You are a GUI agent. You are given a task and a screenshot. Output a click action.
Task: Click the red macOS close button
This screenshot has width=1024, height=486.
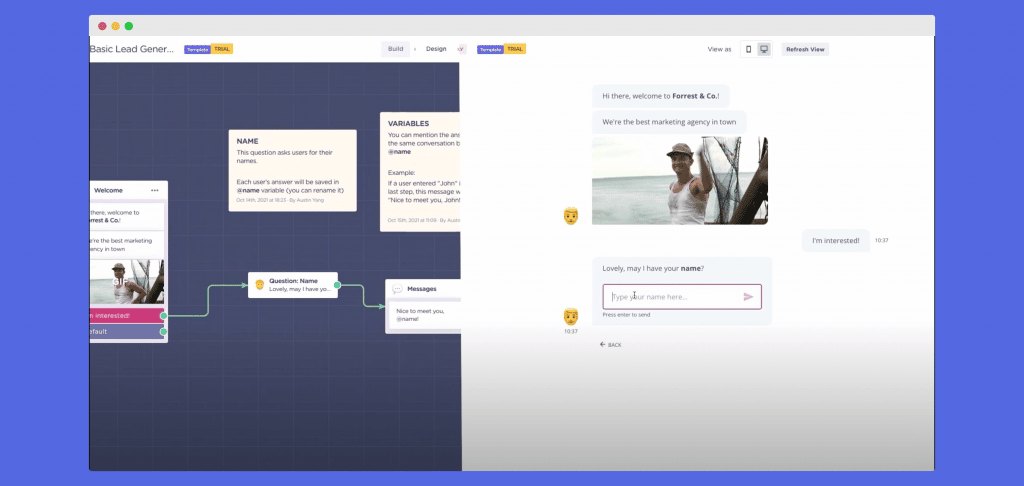coord(103,26)
